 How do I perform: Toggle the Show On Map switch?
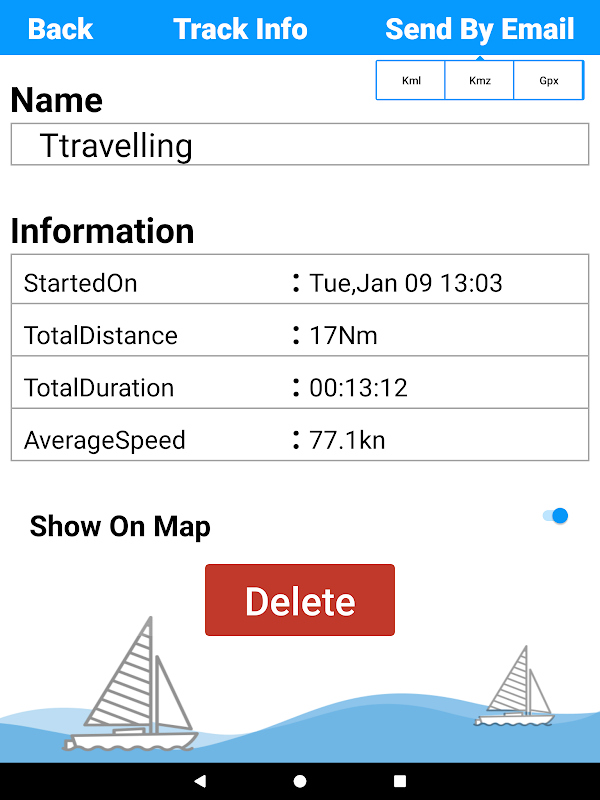[x=555, y=516]
